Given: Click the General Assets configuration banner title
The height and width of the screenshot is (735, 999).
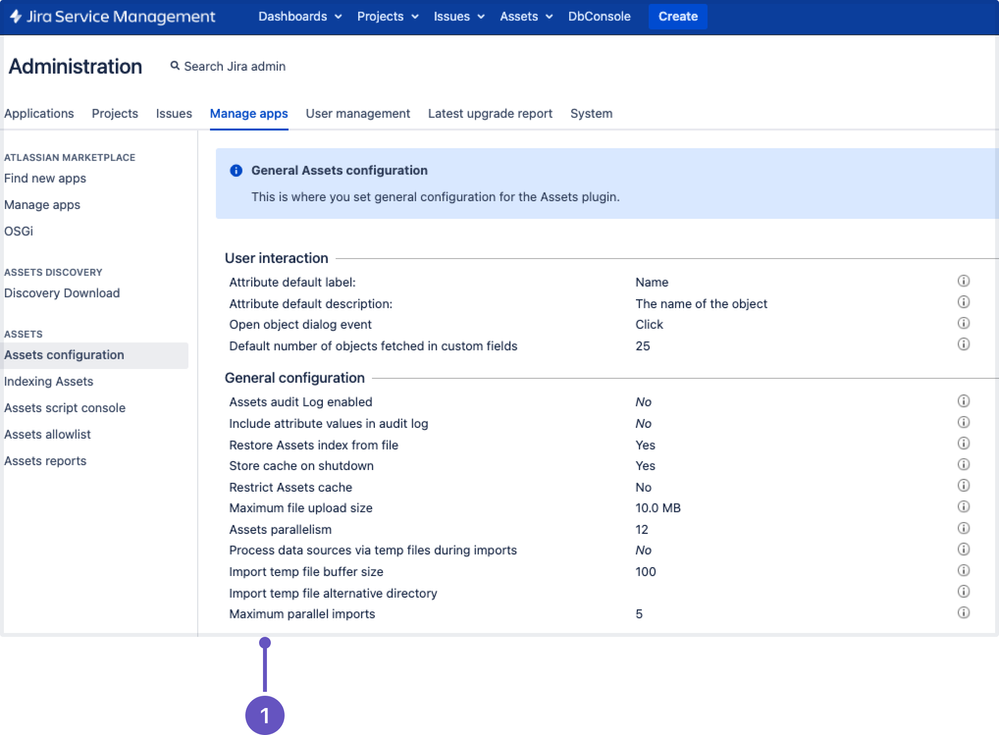Looking at the screenshot, I should coord(339,171).
